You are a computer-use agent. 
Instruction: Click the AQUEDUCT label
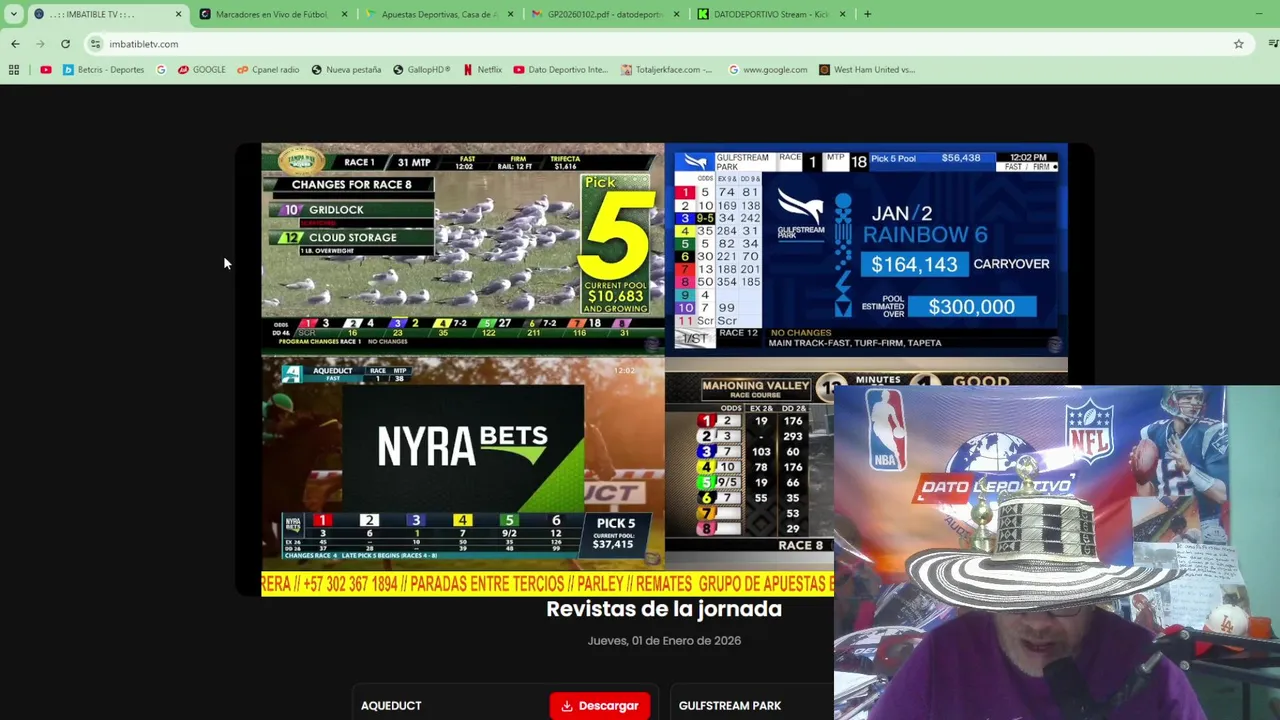tap(391, 706)
